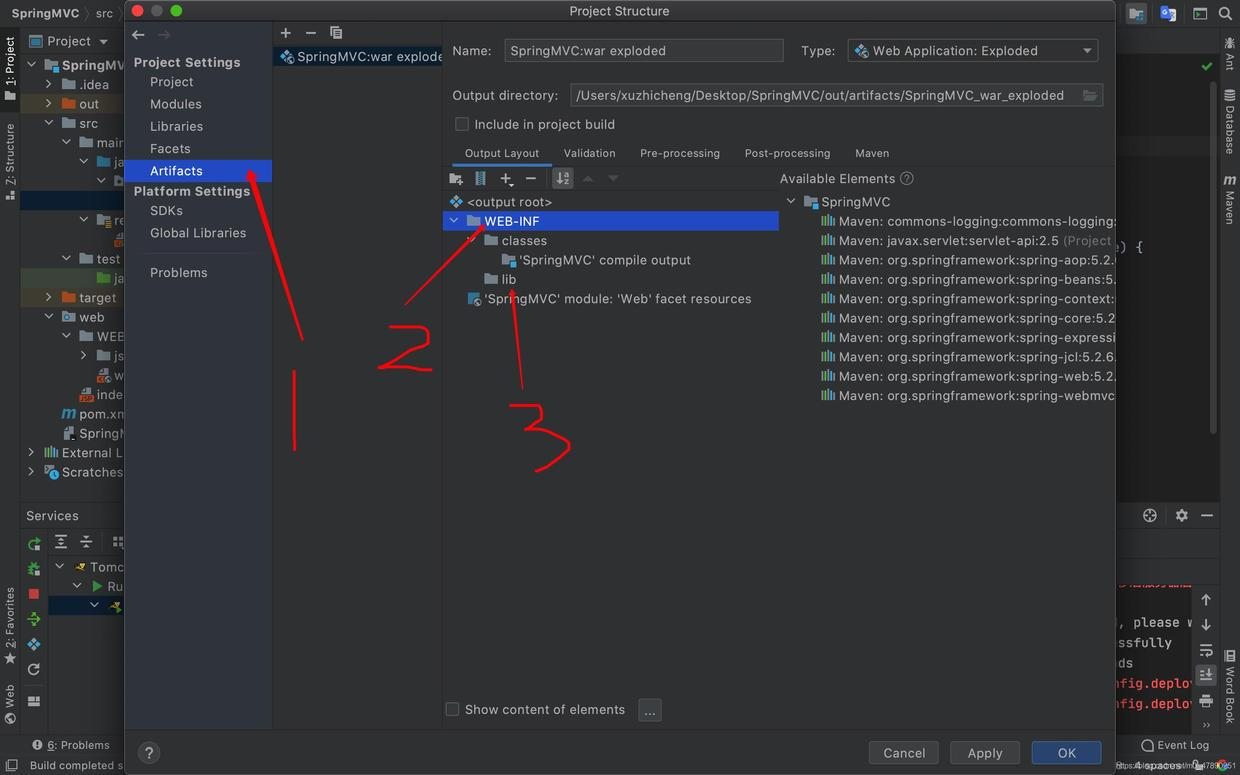Viewport: 1240px width, 775px height.
Task: Click Available Elements help icon
Action: point(907,179)
